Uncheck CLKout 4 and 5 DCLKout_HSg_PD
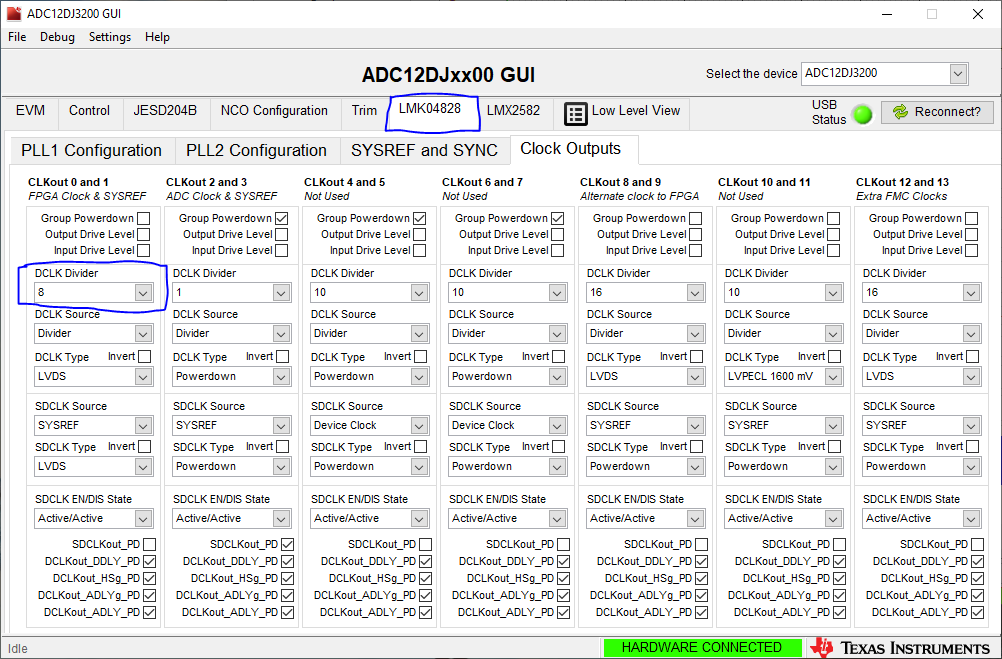Image resolution: width=1002 pixels, height=659 pixels. click(x=426, y=578)
